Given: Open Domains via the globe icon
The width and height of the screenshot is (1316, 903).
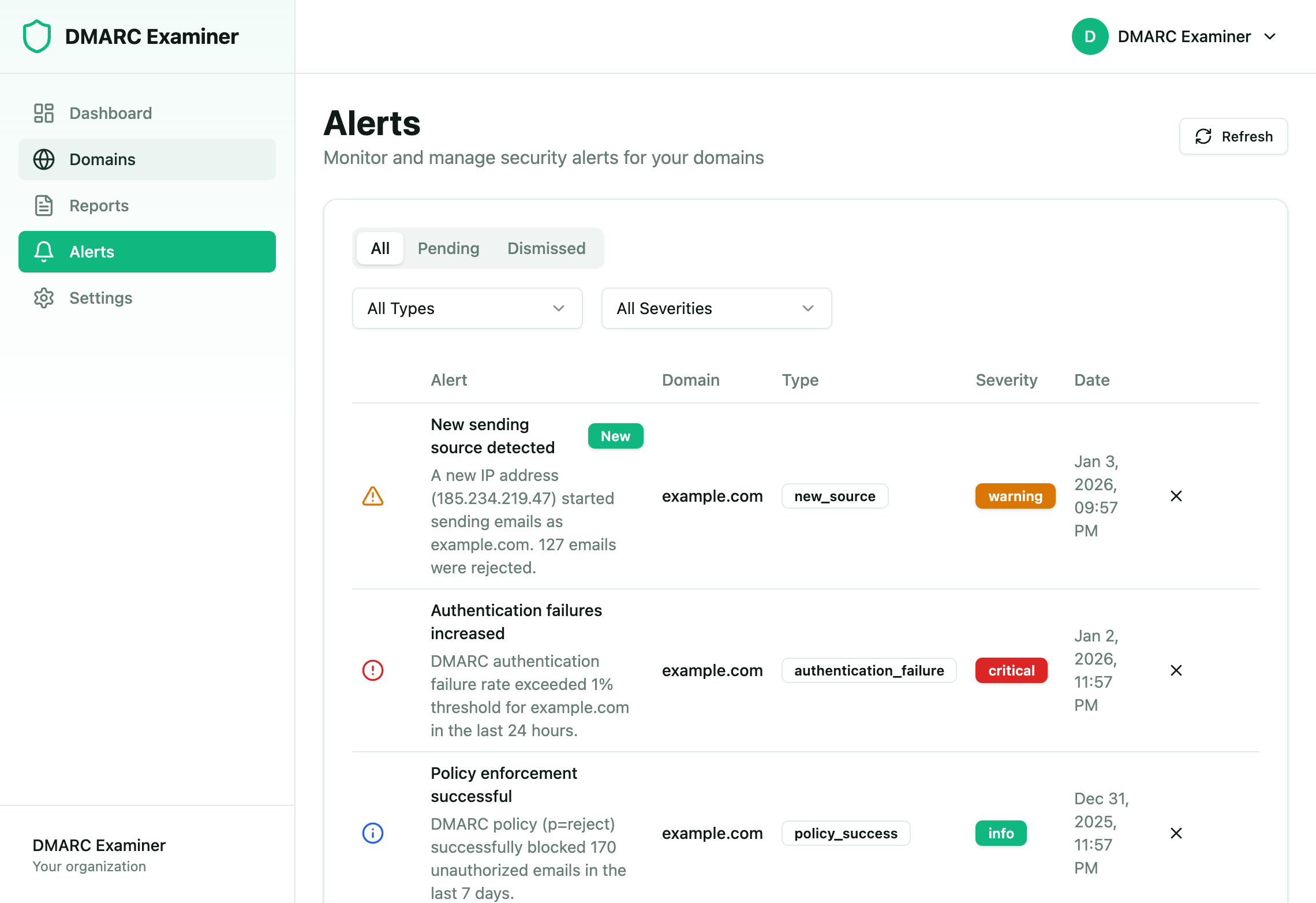Looking at the screenshot, I should pos(43,159).
